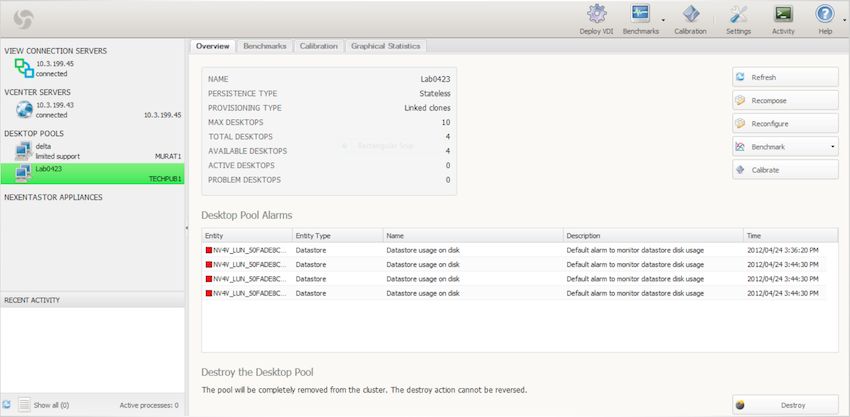
Task: Select the first datastore alarm row
Action: click(514, 250)
